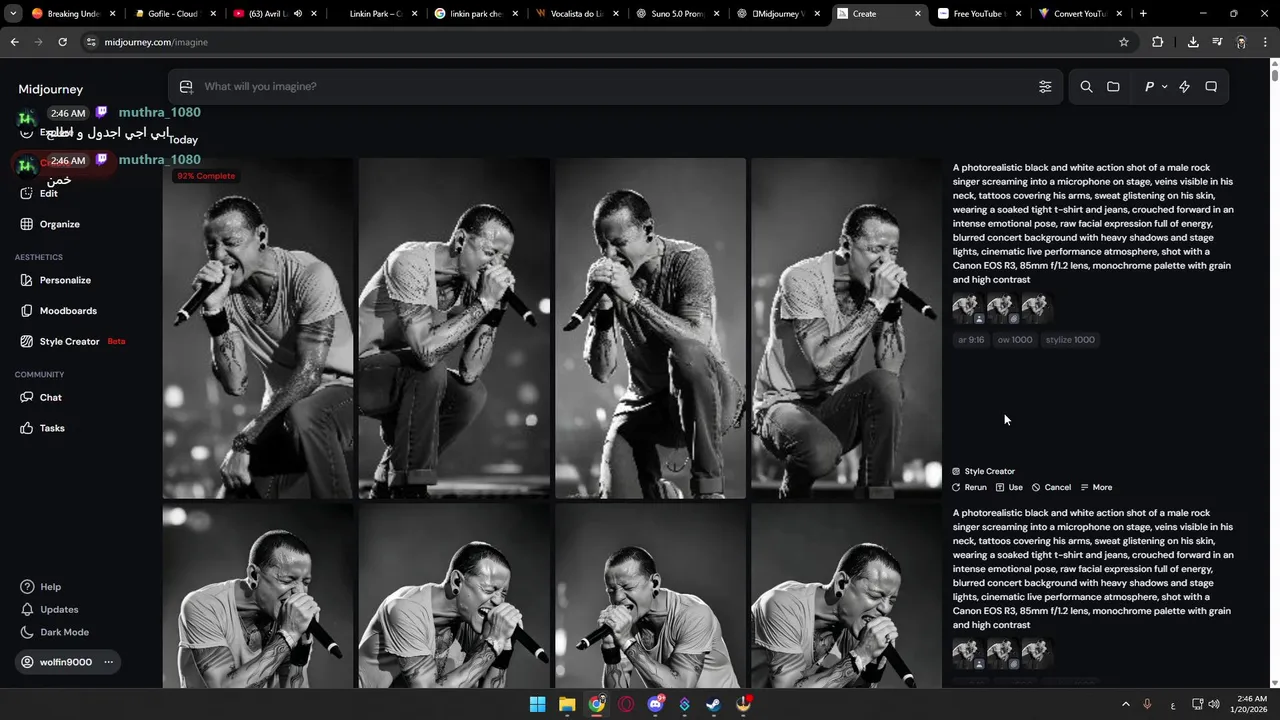Viewport: 1280px width, 720px height.
Task: Open Opera browser from the taskbar
Action: click(x=626, y=705)
